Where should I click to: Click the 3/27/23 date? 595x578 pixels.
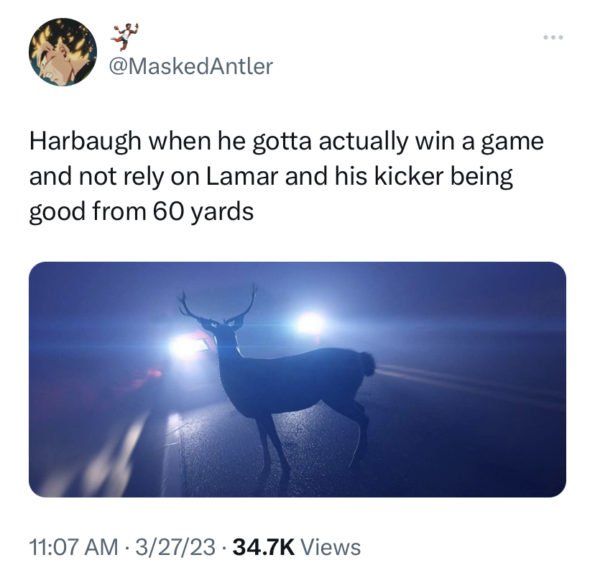click(175, 547)
